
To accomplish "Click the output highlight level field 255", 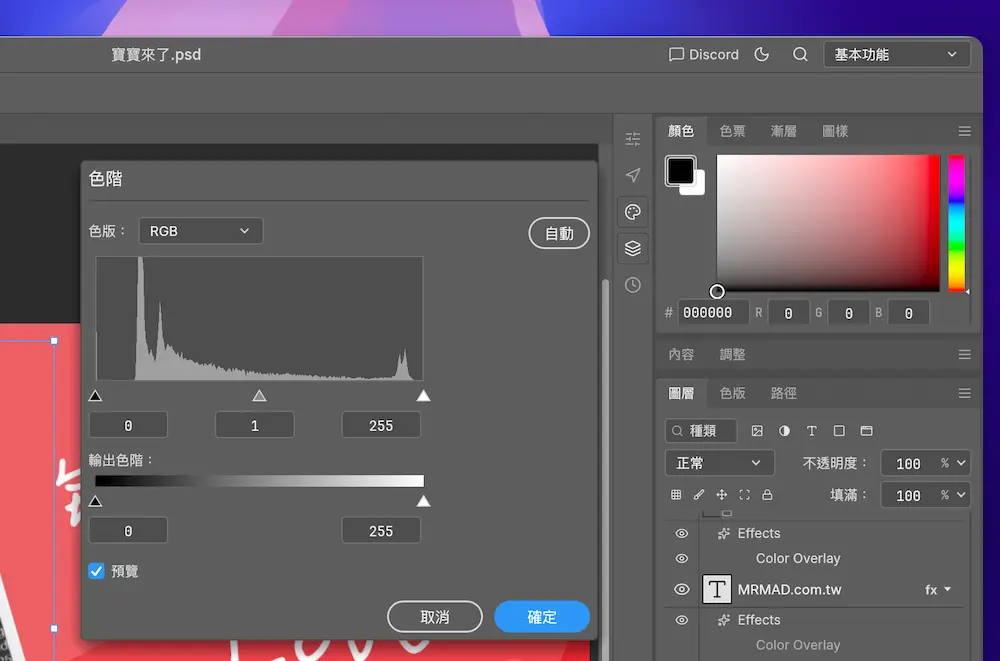I will point(381,530).
